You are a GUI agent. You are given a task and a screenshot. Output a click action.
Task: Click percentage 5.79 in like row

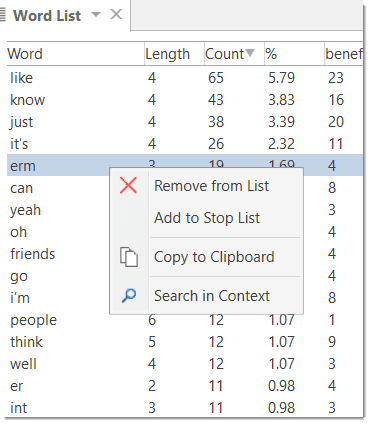coord(281,78)
